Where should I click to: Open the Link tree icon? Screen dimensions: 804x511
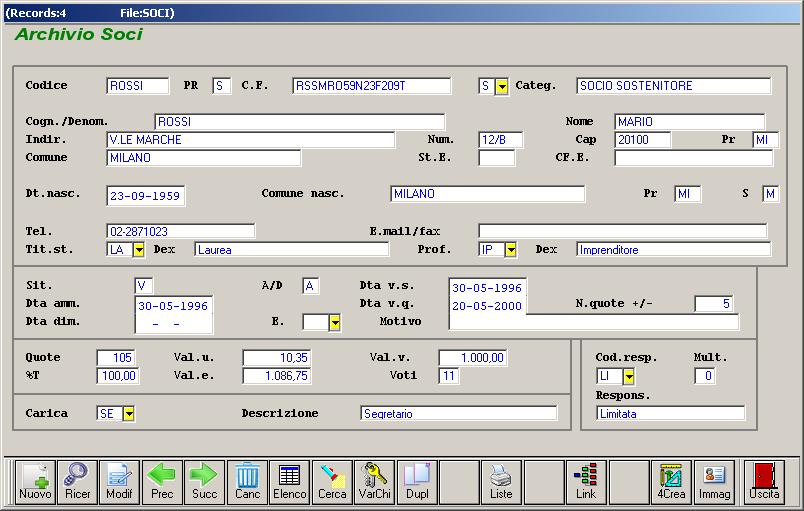point(586,481)
